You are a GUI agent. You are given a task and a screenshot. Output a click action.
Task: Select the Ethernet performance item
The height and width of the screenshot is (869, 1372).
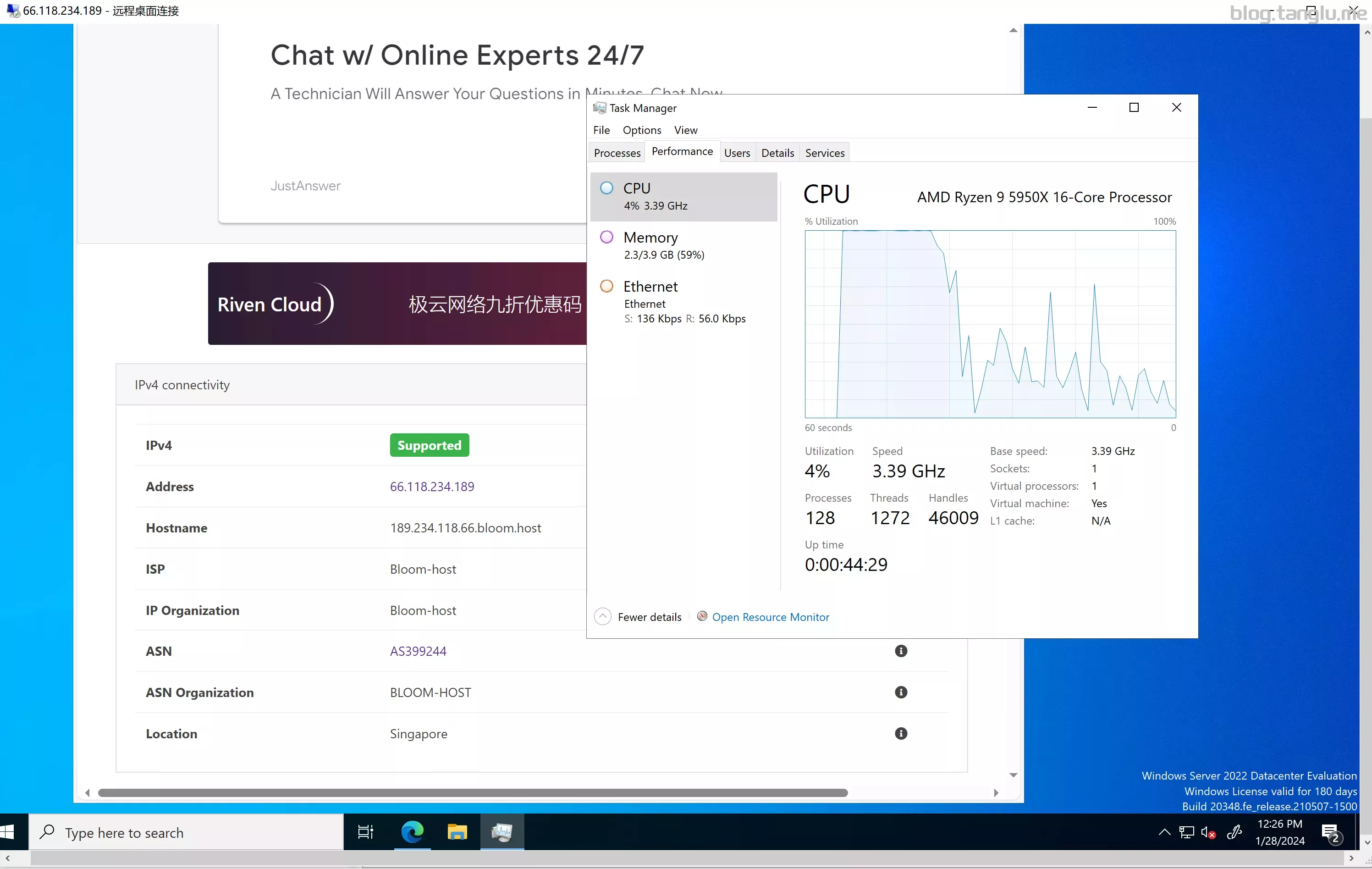[x=684, y=302]
